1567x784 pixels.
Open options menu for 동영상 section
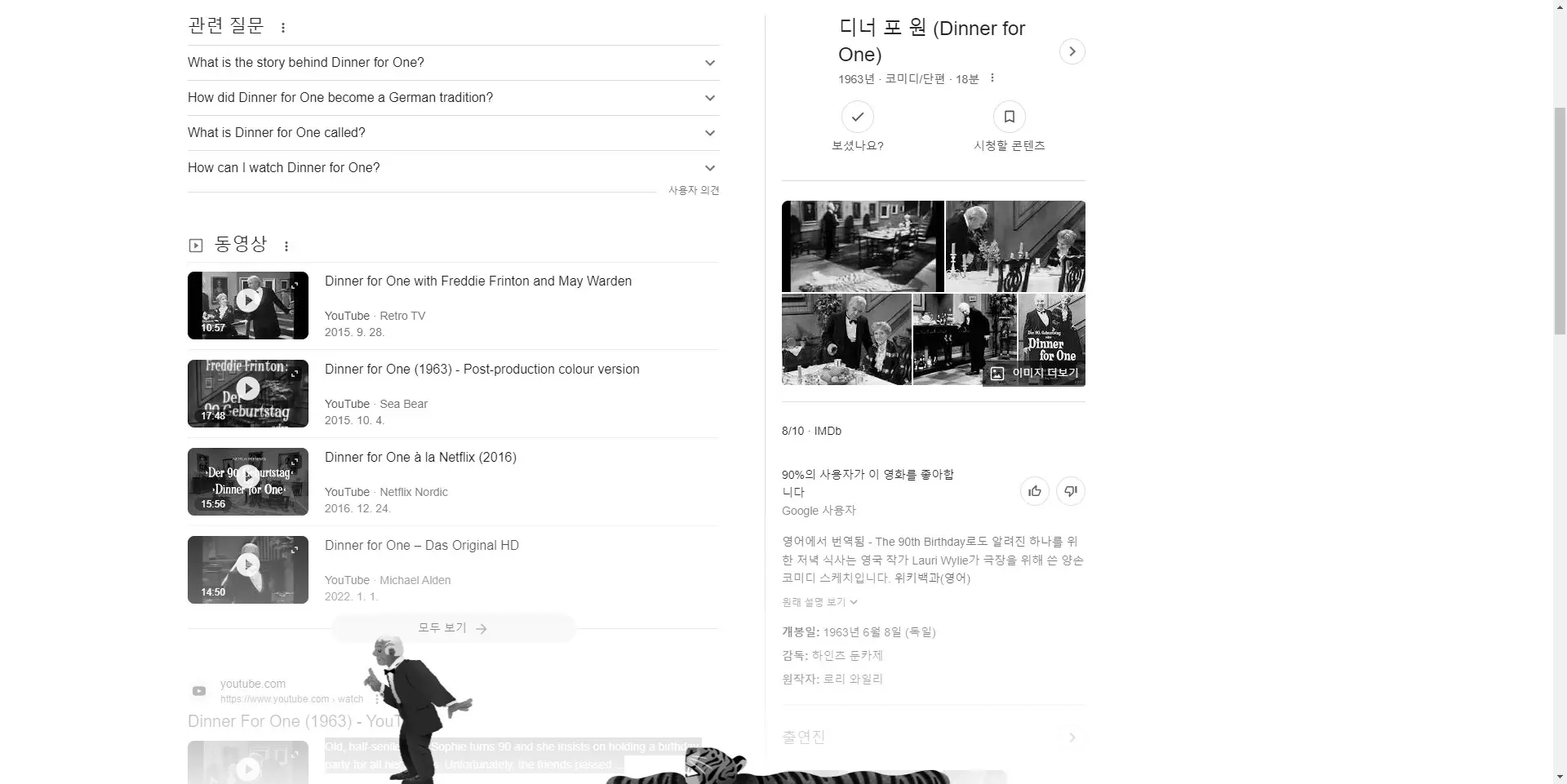286,246
